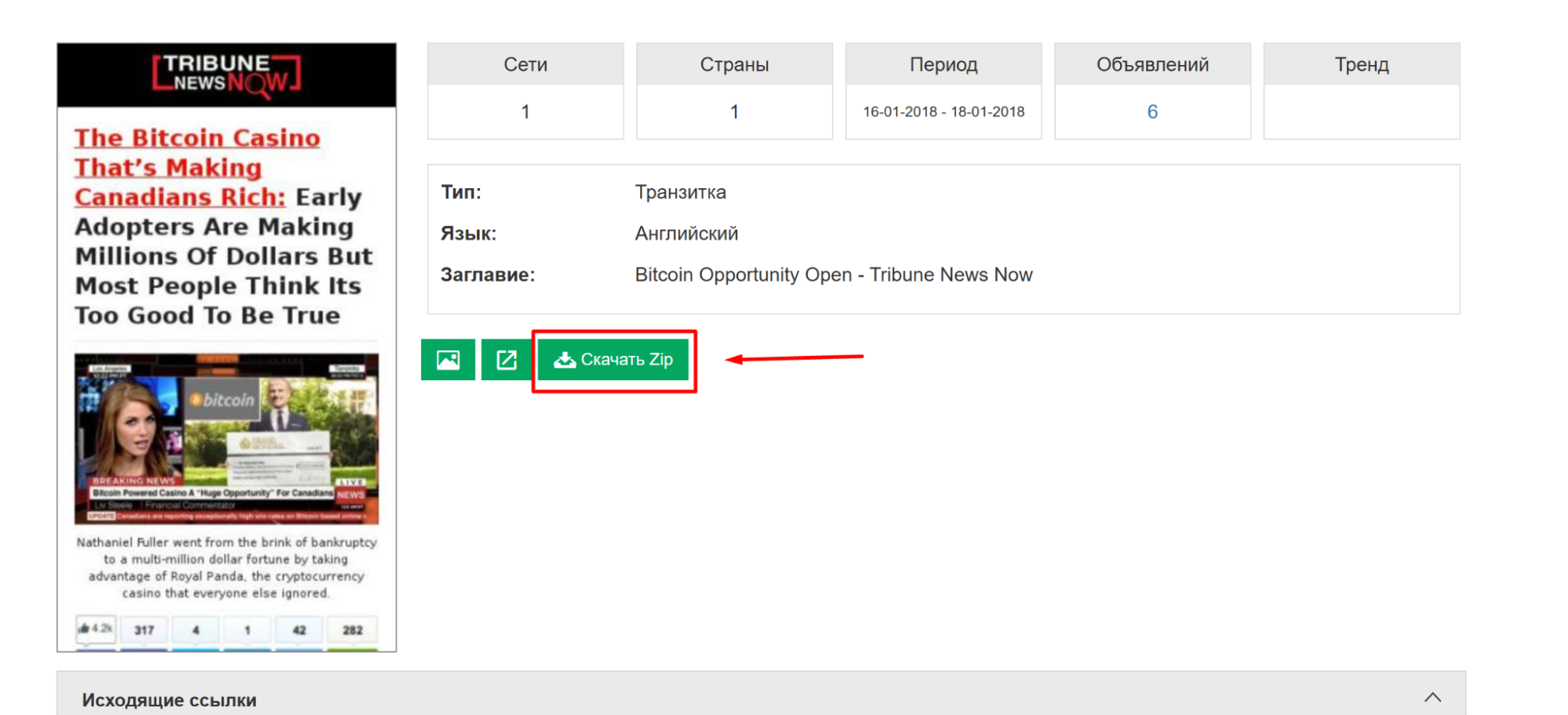Click the 317 share counter in preview
Viewport: 1568px width, 715px height.
(144, 630)
